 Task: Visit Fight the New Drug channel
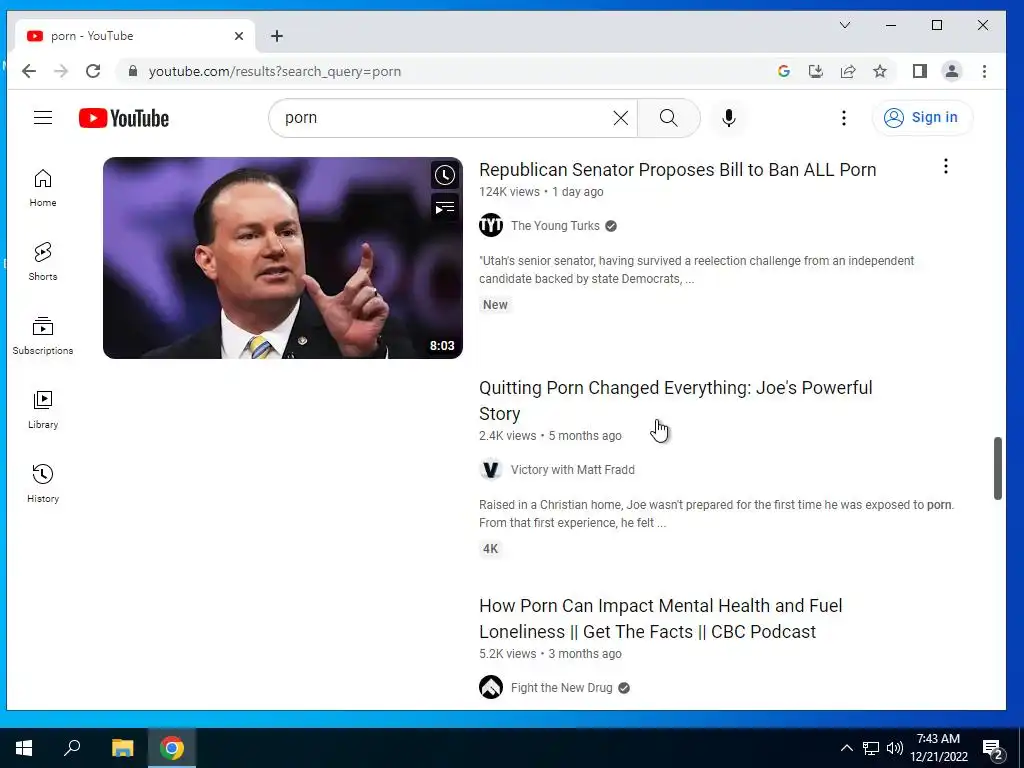562,688
